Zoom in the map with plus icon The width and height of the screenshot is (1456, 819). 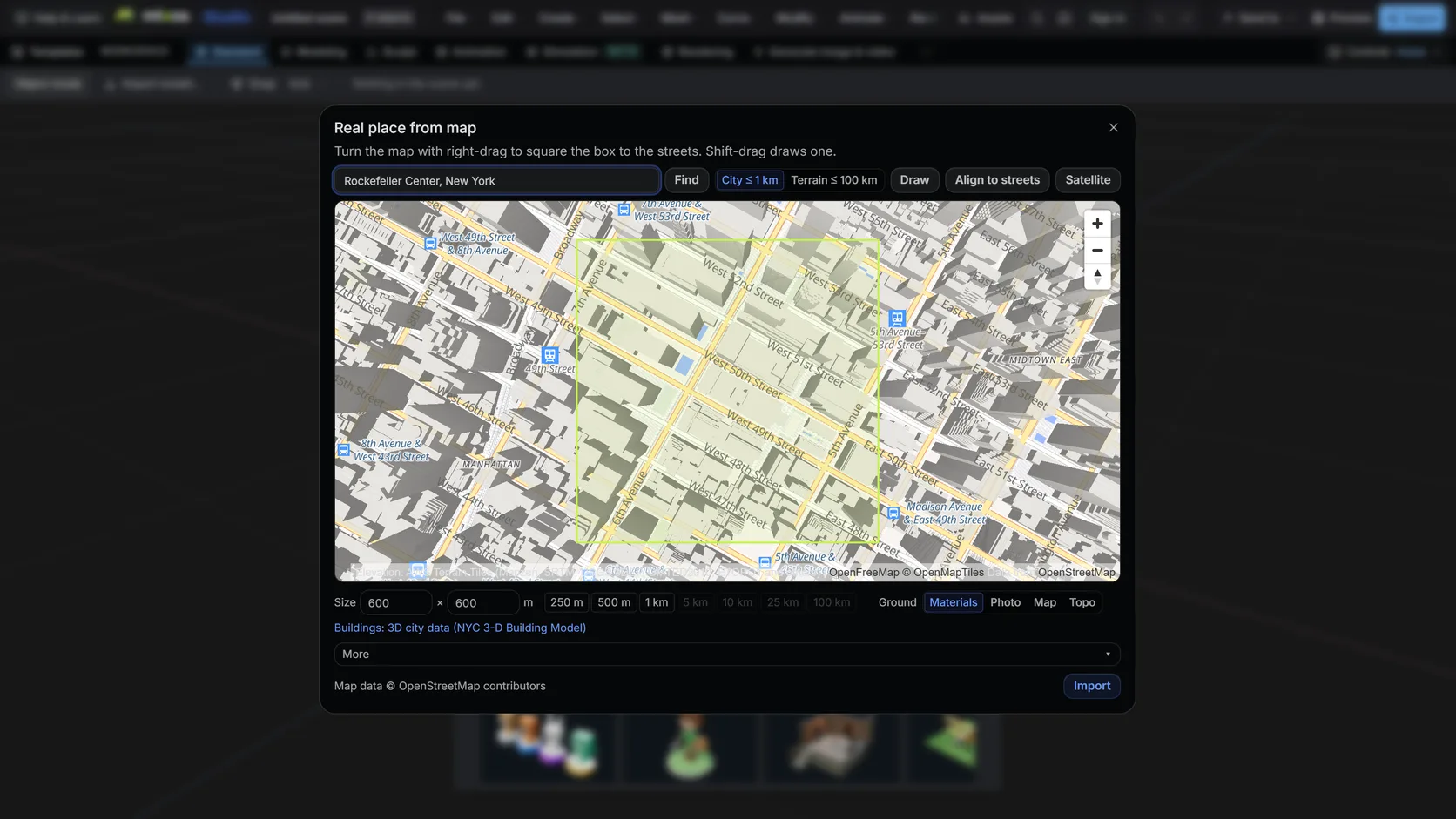click(x=1097, y=224)
